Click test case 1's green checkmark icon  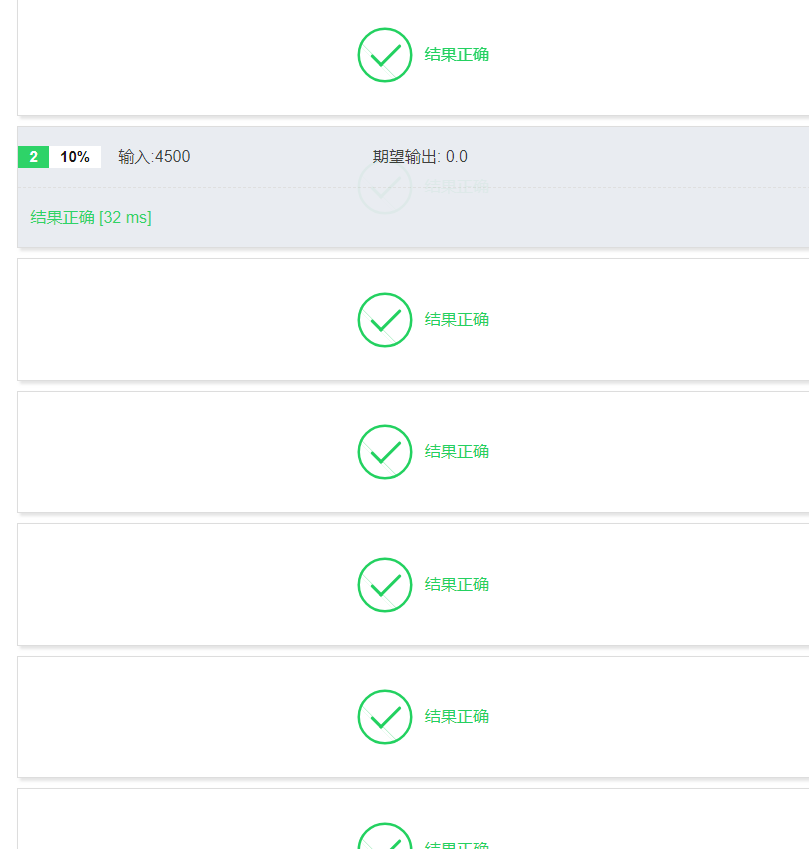385,55
